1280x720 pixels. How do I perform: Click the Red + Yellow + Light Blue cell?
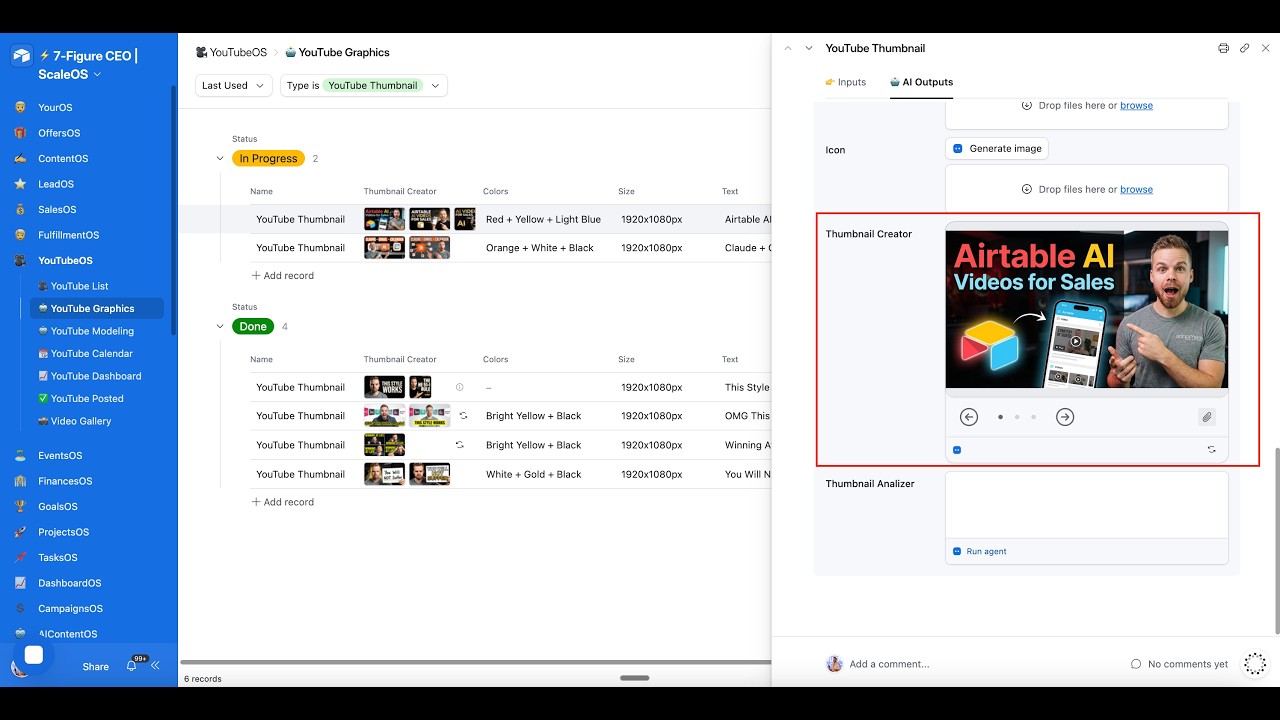(543, 219)
